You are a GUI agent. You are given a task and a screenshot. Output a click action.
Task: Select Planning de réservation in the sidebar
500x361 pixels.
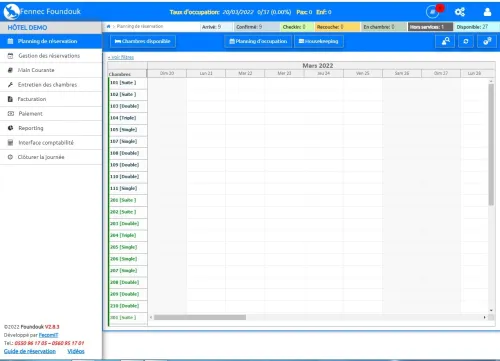(x=51, y=41)
